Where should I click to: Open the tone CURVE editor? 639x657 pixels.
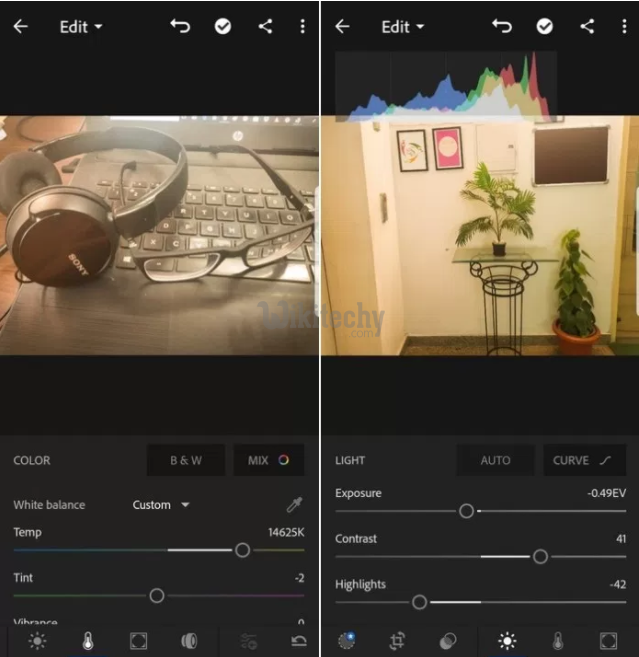click(582, 460)
